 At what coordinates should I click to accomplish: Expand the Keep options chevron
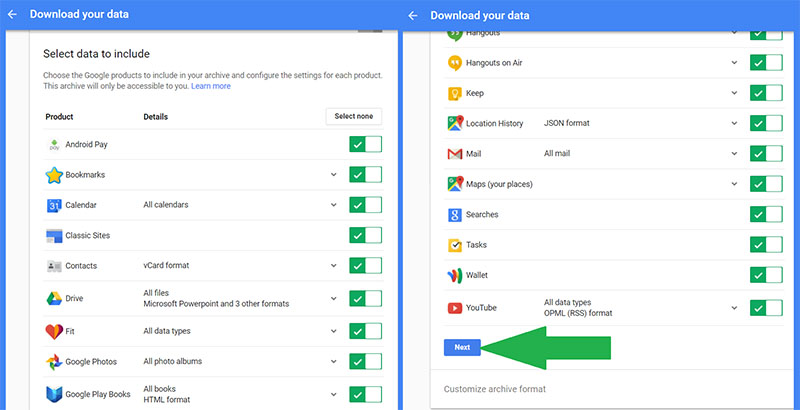pos(734,93)
